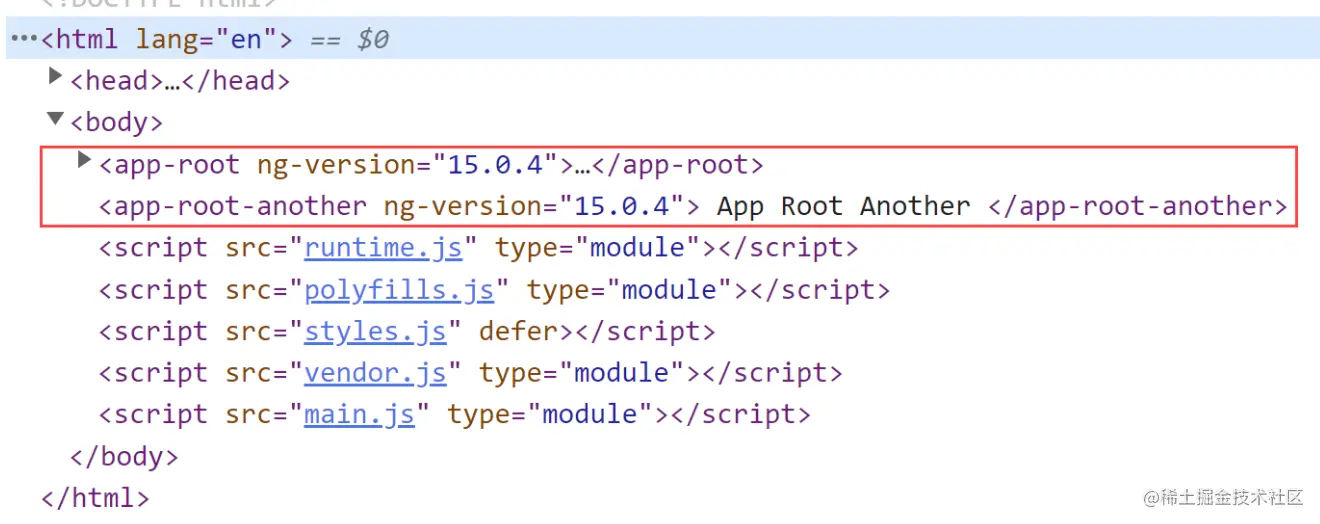Select the app-root element row
This screenshot has width=1320, height=524.
click(x=431, y=164)
